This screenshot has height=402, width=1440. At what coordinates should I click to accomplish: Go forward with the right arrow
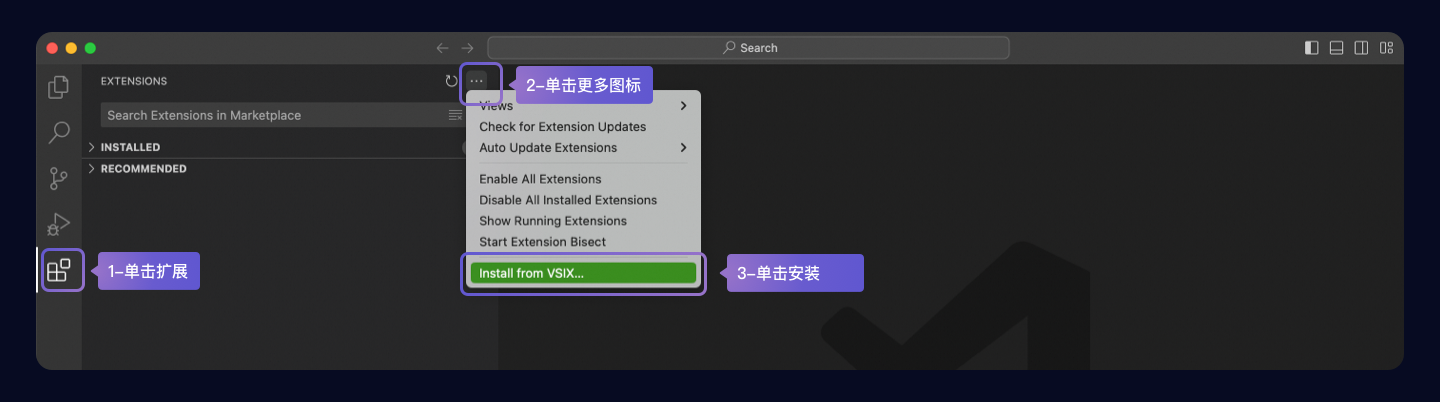[x=467, y=48]
